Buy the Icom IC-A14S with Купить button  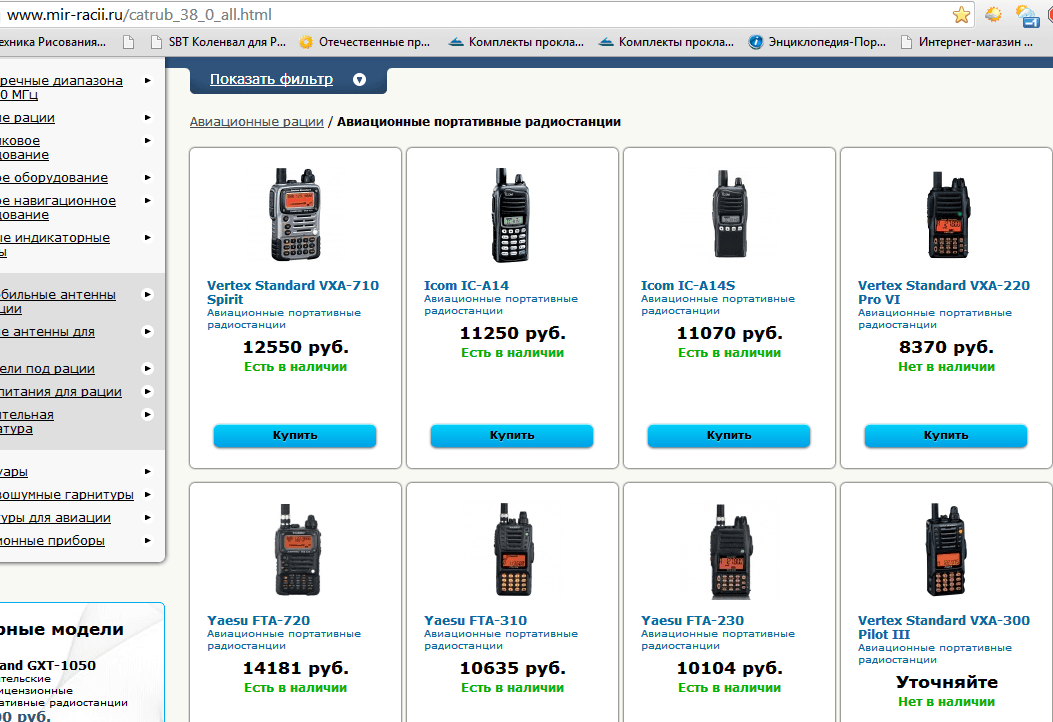pyautogui.click(x=729, y=435)
